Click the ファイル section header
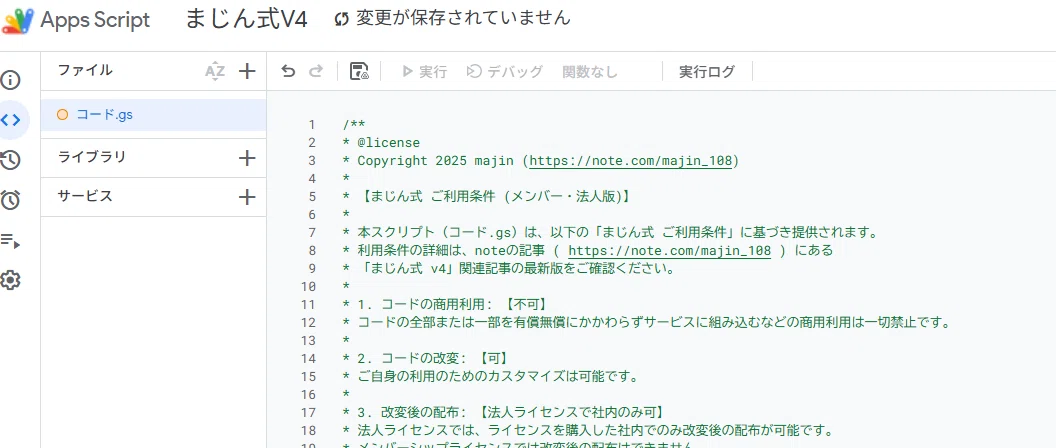The width and height of the screenshot is (1056, 448). point(85,70)
